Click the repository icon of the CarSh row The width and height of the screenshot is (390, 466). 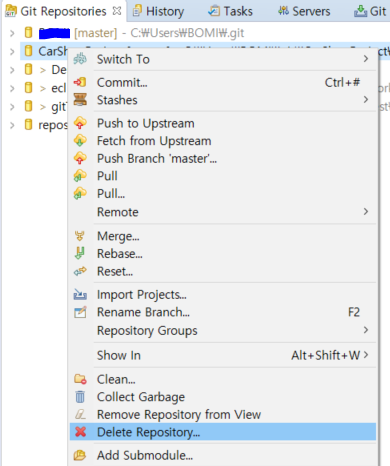pos(29,51)
